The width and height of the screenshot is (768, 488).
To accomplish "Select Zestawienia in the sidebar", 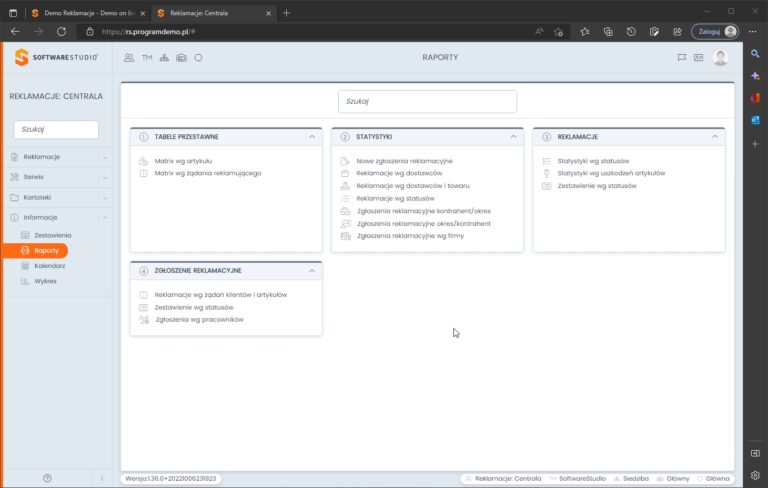I will coord(53,235).
